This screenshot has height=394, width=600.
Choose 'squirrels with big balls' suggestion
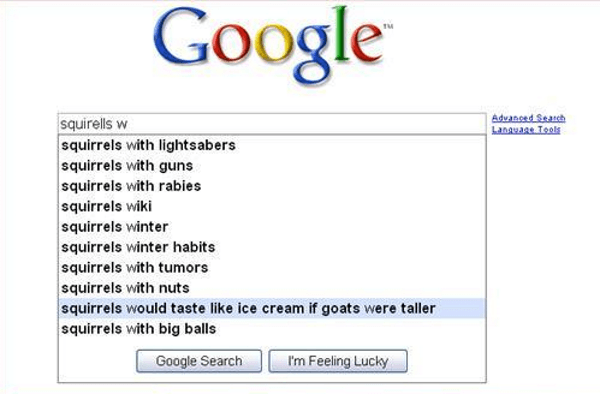(x=272, y=329)
